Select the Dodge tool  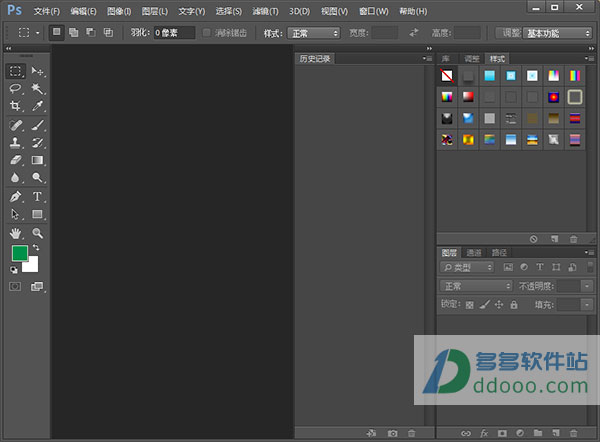[38, 177]
